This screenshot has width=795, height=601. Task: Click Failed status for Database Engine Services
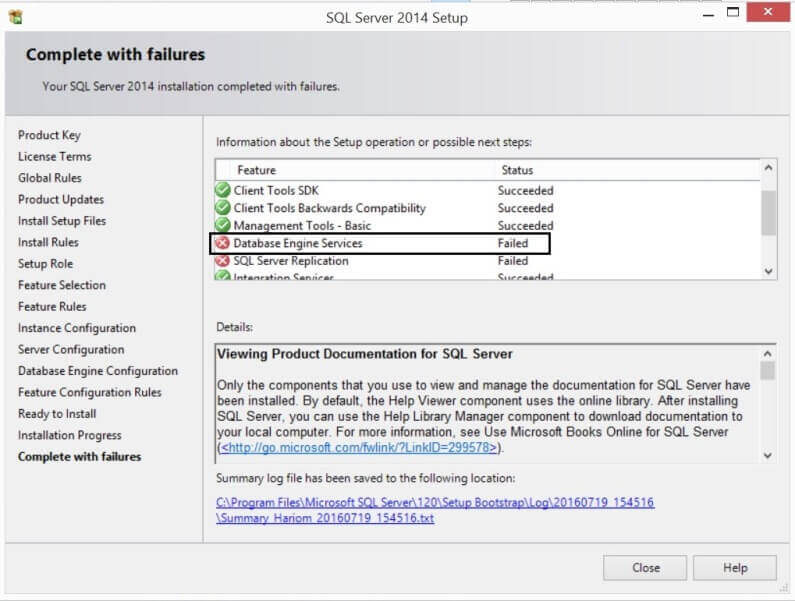pyautogui.click(x=513, y=243)
